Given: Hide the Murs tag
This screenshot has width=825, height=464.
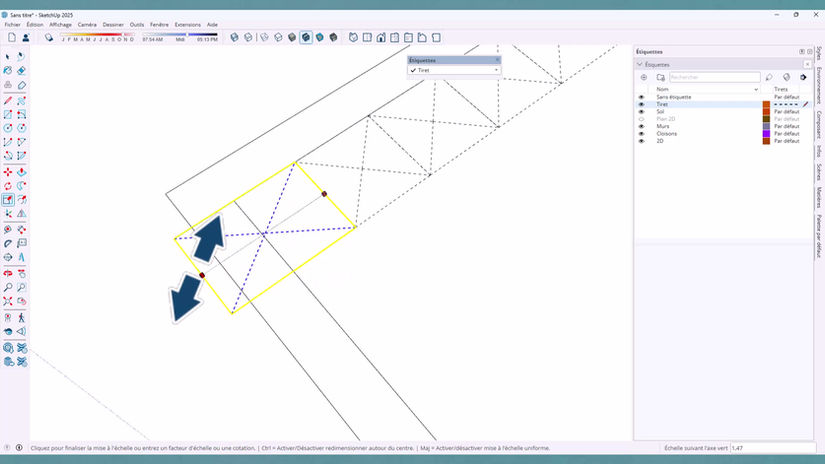Looking at the screenshot, I should (641, 126).
